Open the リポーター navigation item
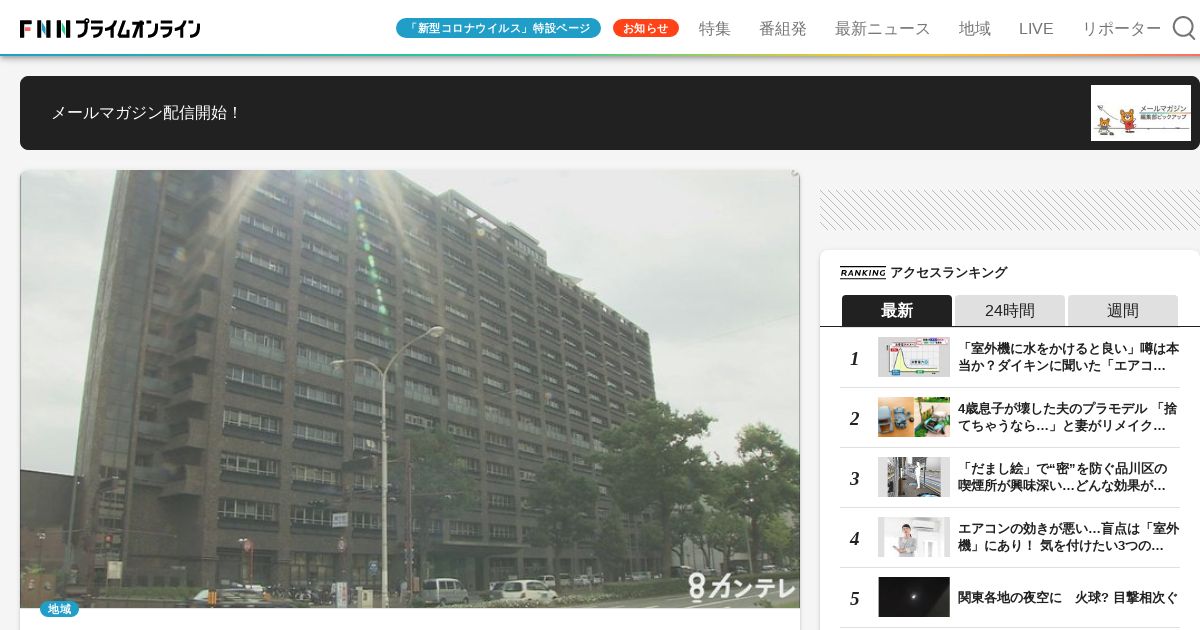The width and height of the screenshot is (1200, 630). (x=1122, y=28)
